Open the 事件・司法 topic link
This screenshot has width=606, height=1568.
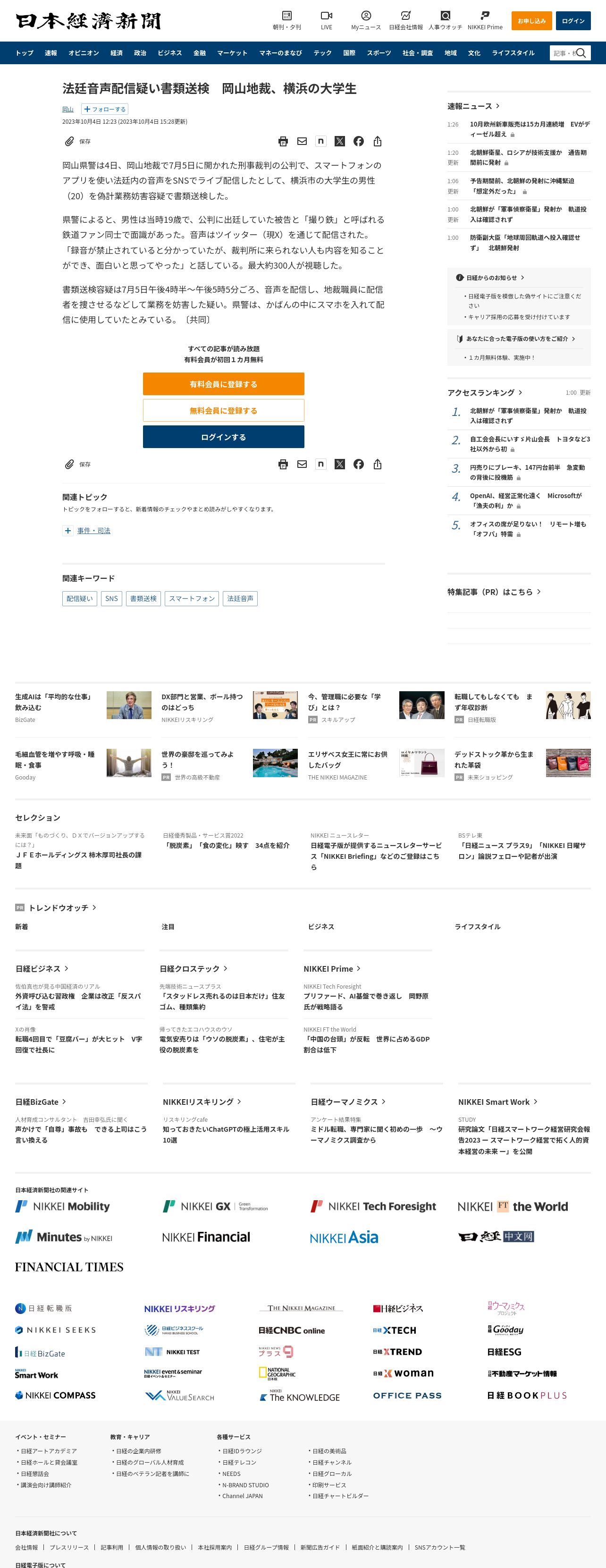(94, 531)
